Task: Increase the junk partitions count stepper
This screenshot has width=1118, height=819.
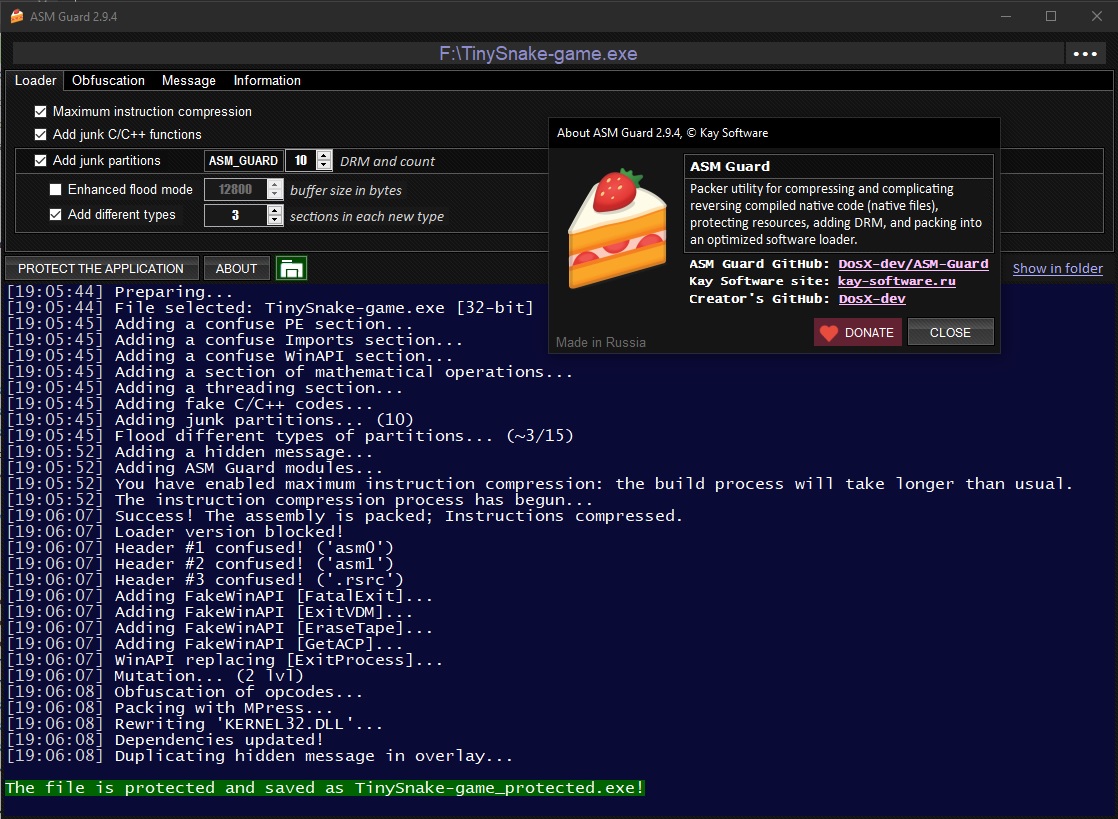Action: pyautogui.click(x=324, y=156)
